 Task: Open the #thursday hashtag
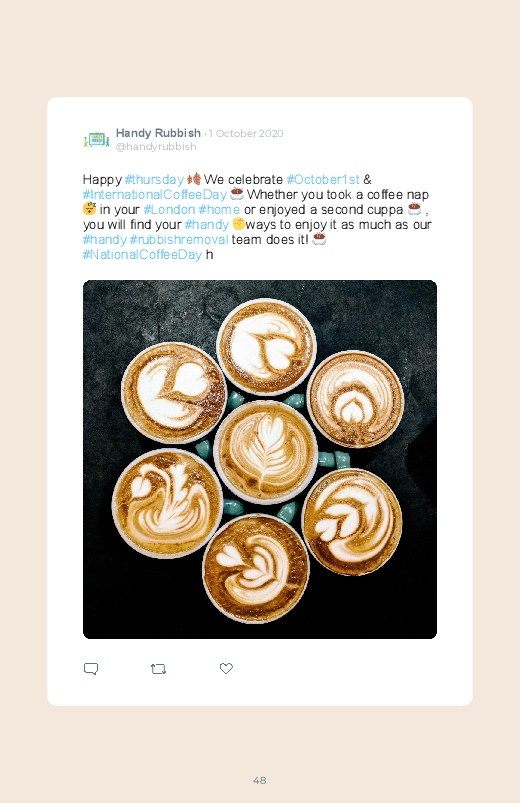pyautogui.click(x=154, y=180)
